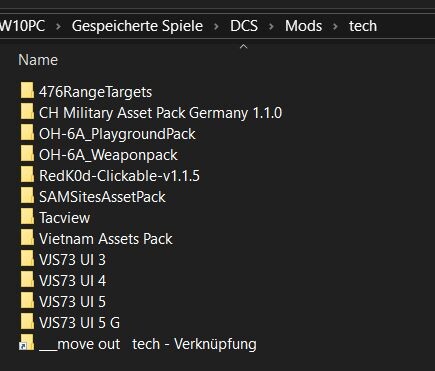Jump to Gespeicherte Spiele in the path
Viewport: 435px width, 371px height.
pos(137,26)
